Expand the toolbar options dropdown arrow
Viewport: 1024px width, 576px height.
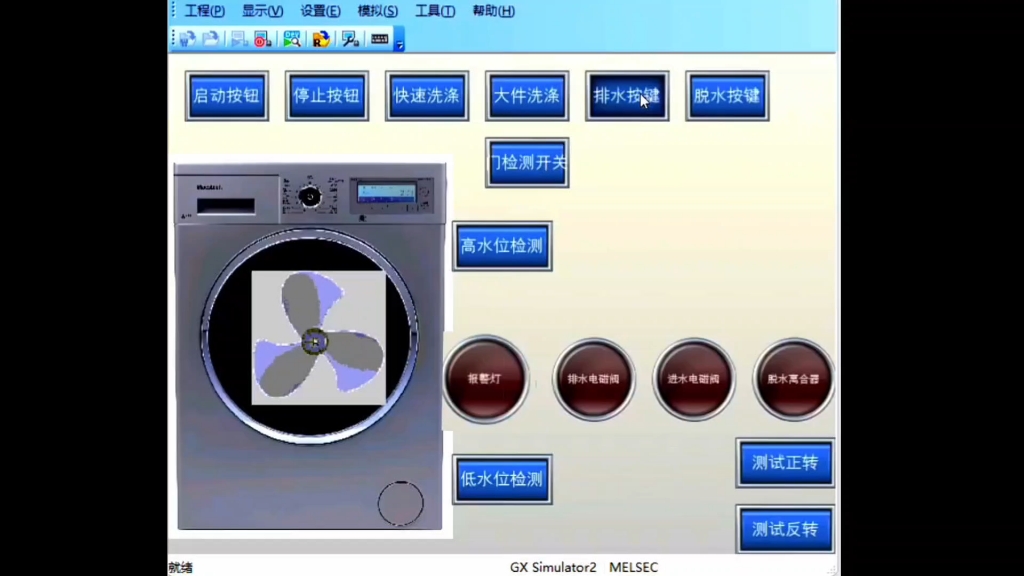(x=399, y=40)
